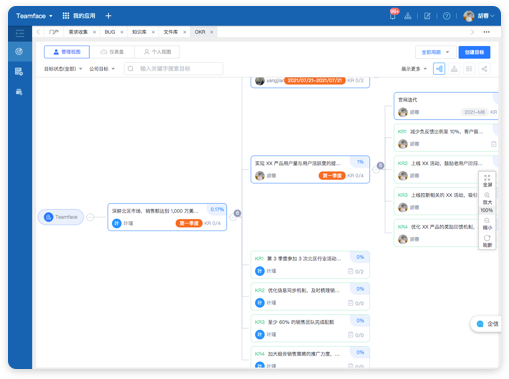Open the 展示更多 dropdown
Screen dimensions: 509x379
tap(414, 69)
